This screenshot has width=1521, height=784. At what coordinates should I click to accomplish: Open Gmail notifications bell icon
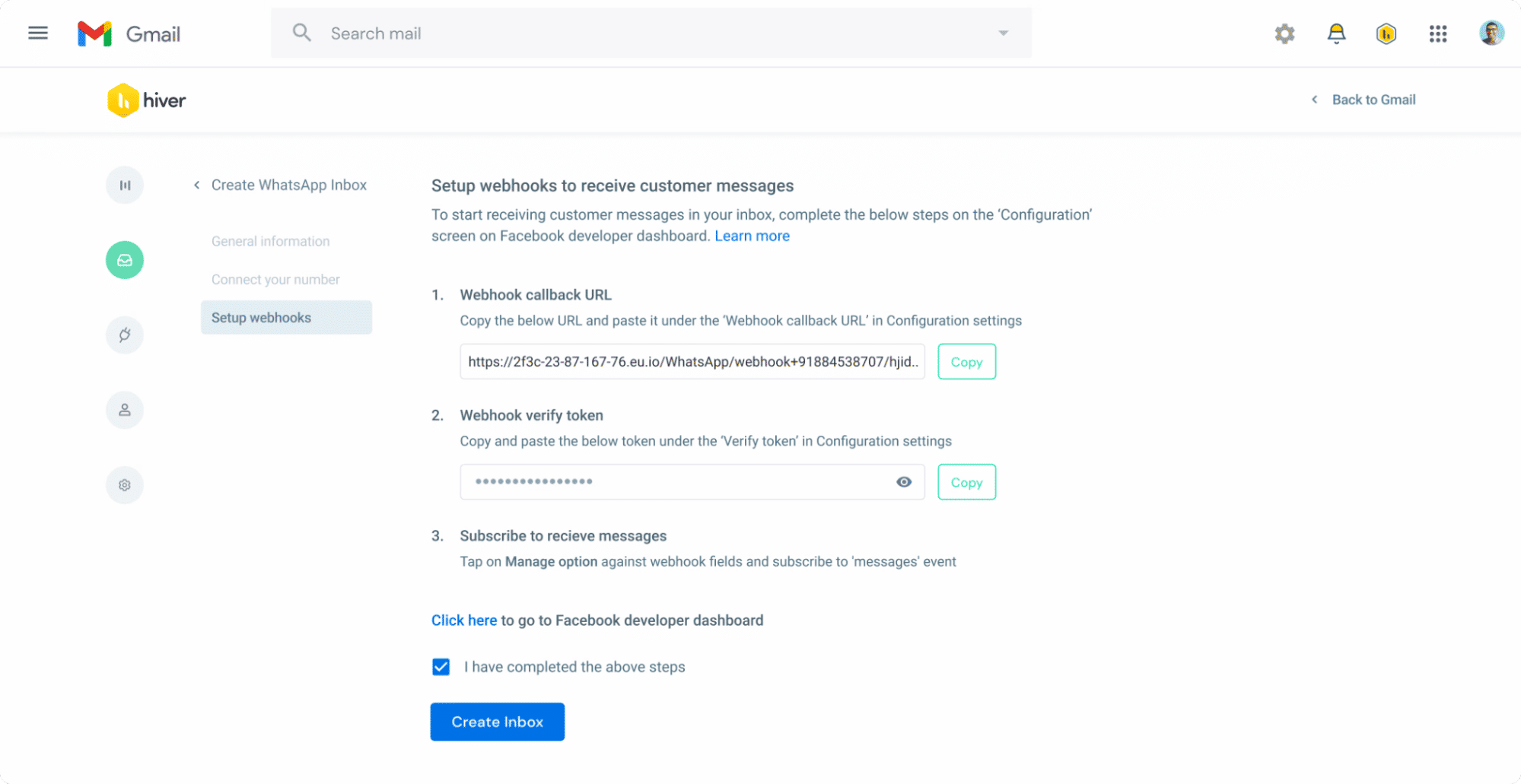tap(1336, 33)
